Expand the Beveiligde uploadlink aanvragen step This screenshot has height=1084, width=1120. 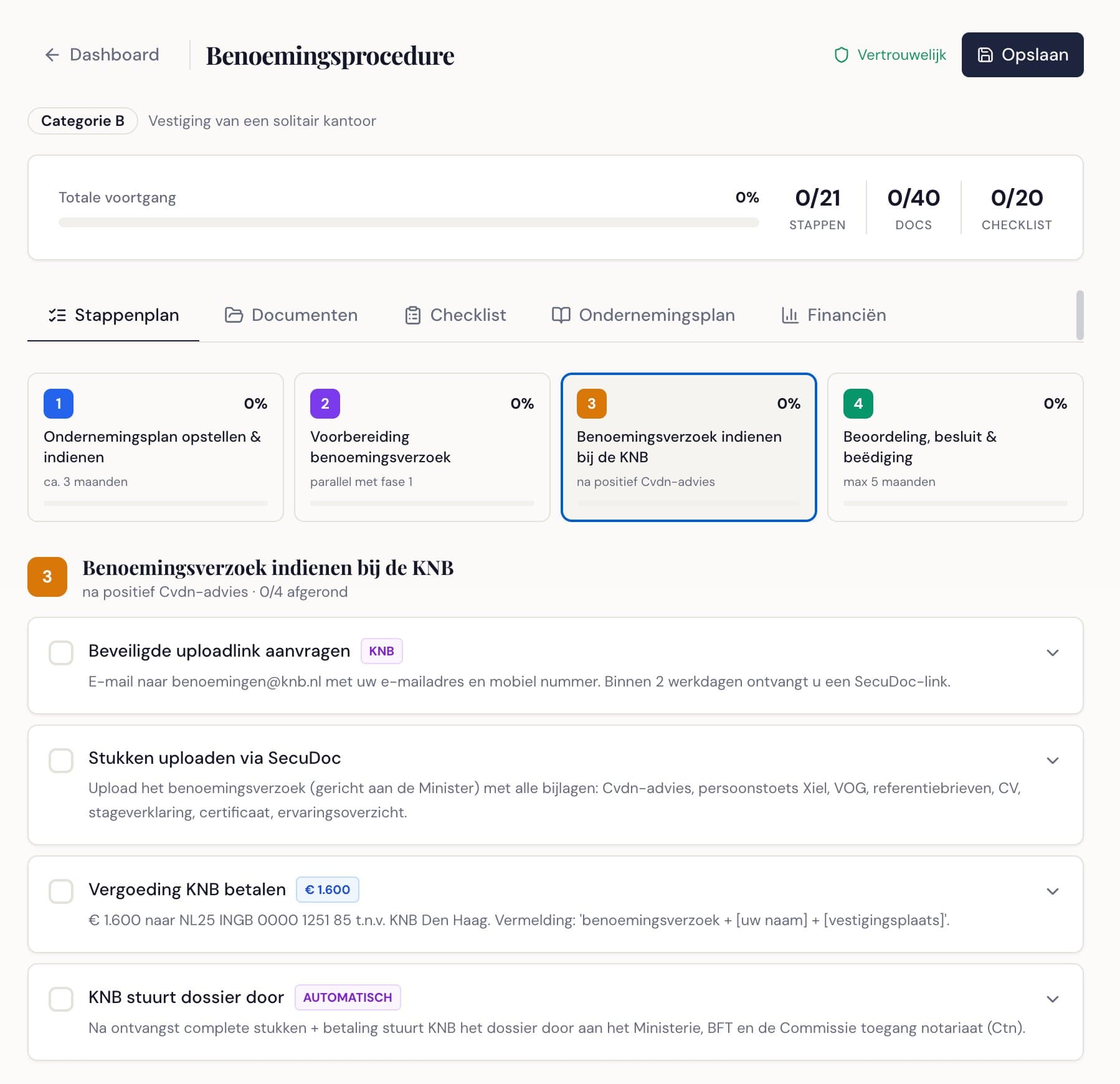click(x=1052, y=653)
